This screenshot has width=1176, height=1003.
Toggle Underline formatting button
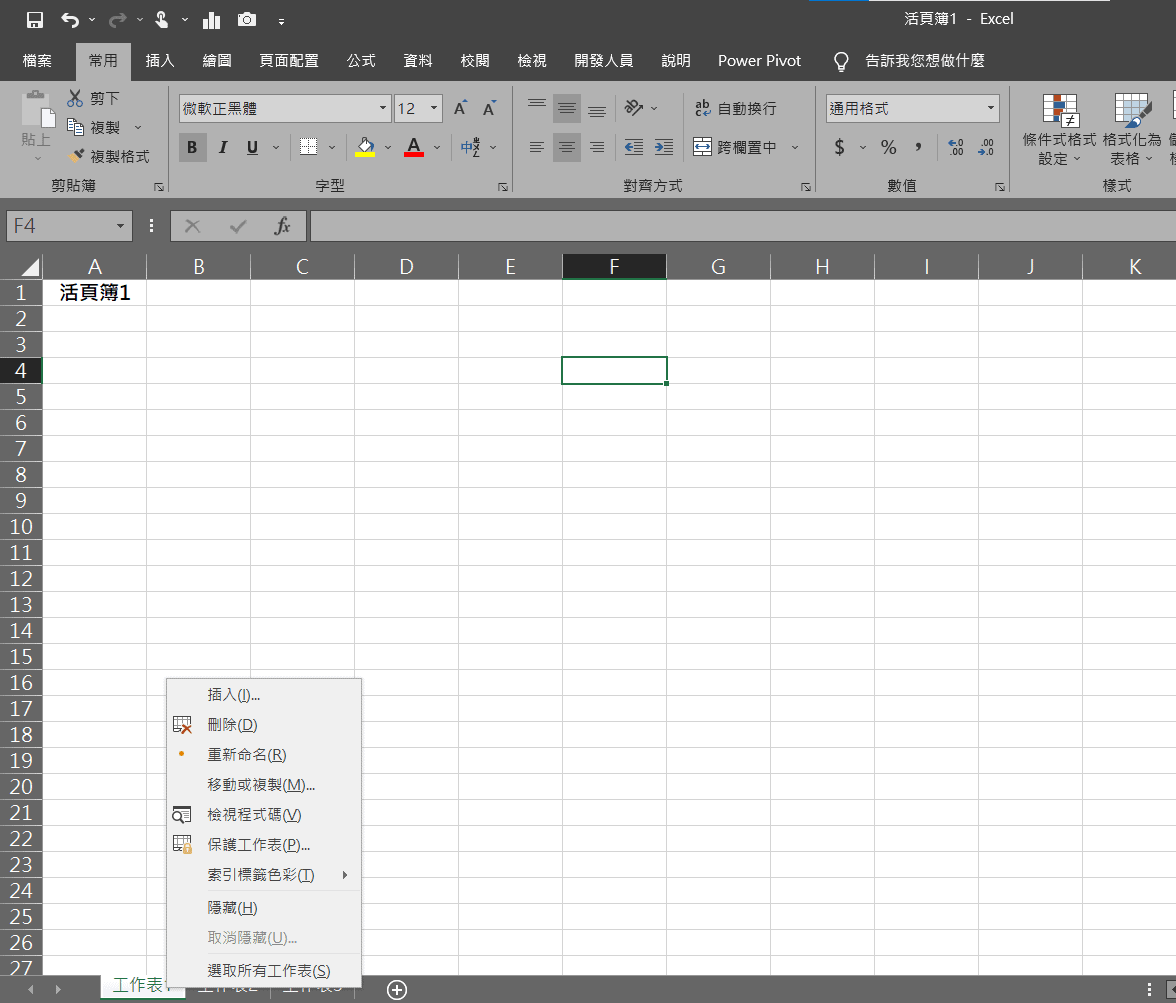coord(252,147)
